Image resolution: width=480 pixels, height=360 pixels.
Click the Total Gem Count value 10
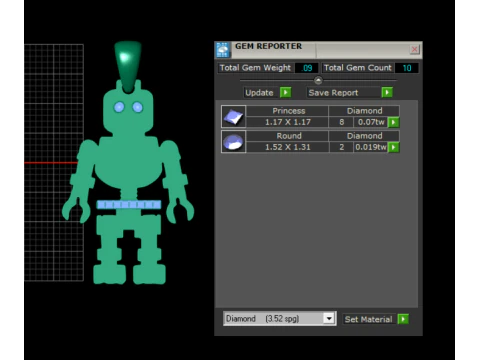pyautogui.click(x=407, y=68)
